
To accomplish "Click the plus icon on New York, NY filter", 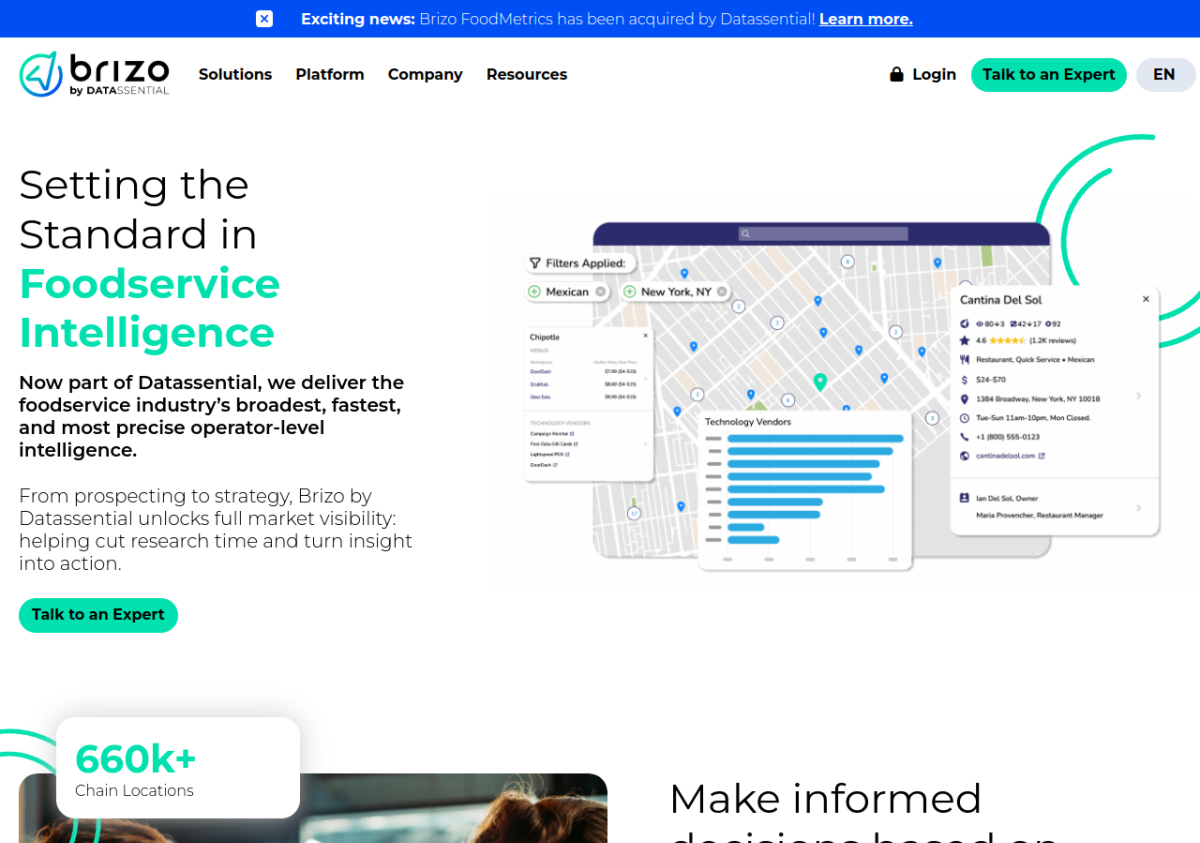I will pyautogui.click(x=630, y=292).
